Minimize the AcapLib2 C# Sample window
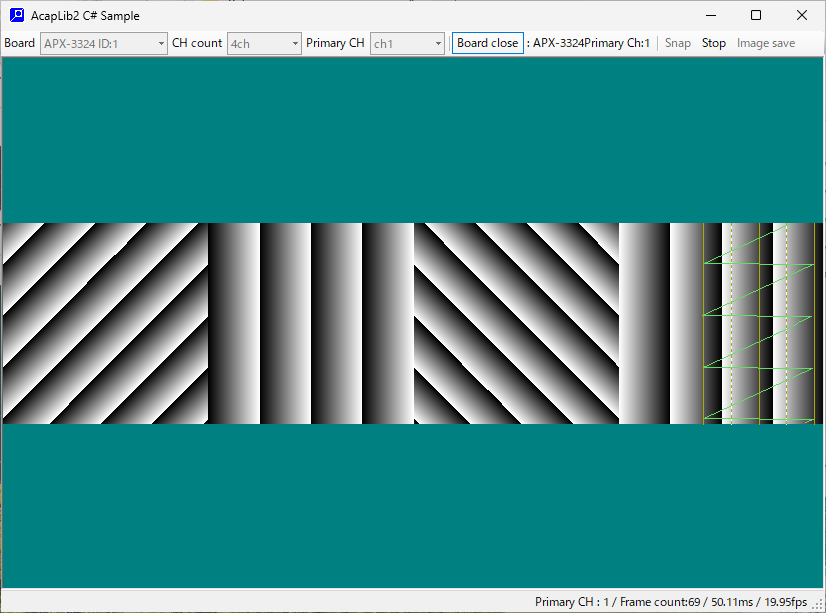This screenshot has width=826, height=613. click(x=710, y=15)
